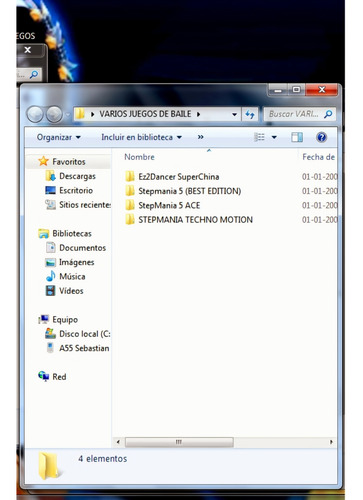Image resolution: width=363 pixels, height=500 pixels.
Task: Click the refresh arrows icon
Action: pos(250,114)
